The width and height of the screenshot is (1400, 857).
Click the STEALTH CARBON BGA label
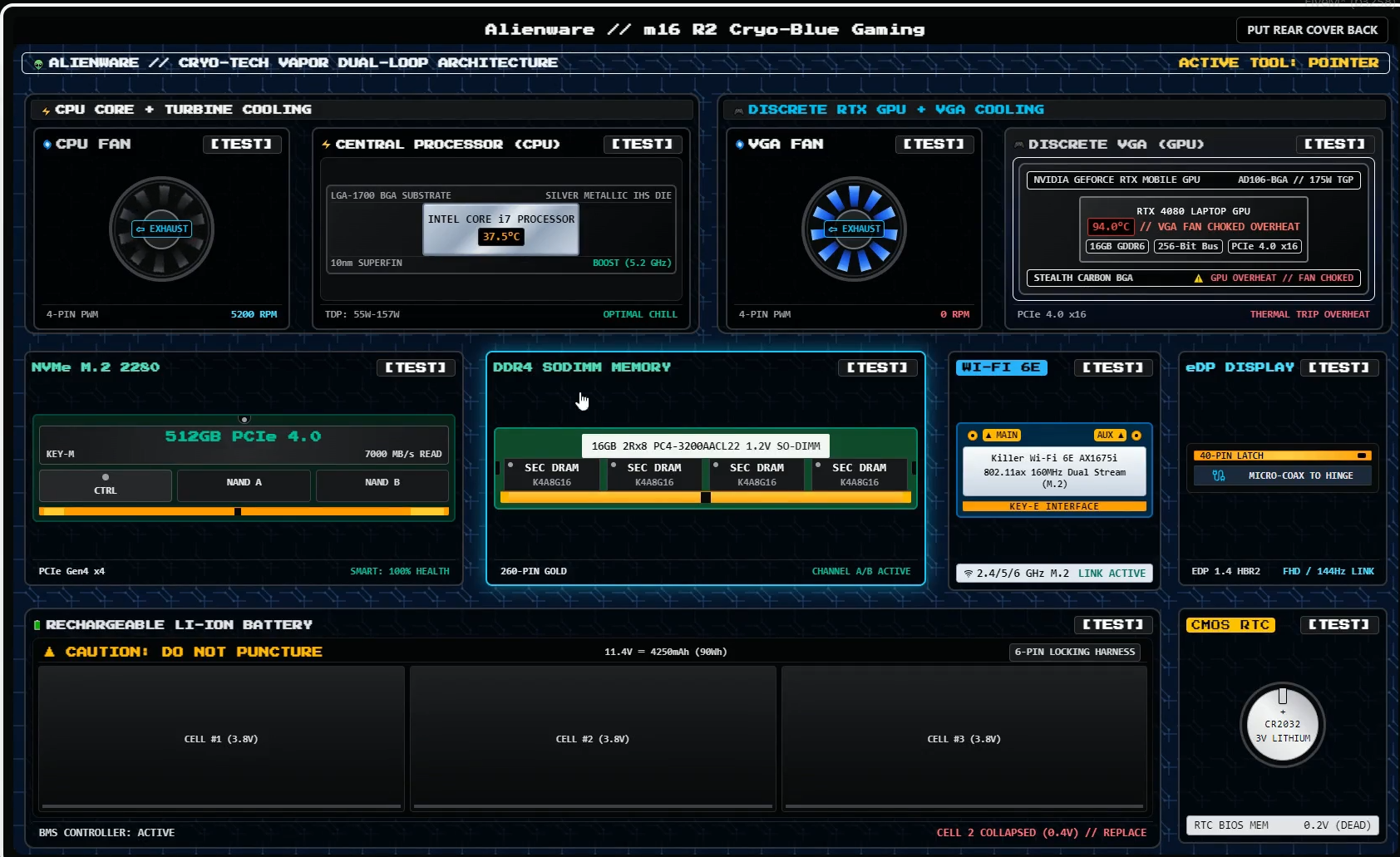(x=1083, y=278)
